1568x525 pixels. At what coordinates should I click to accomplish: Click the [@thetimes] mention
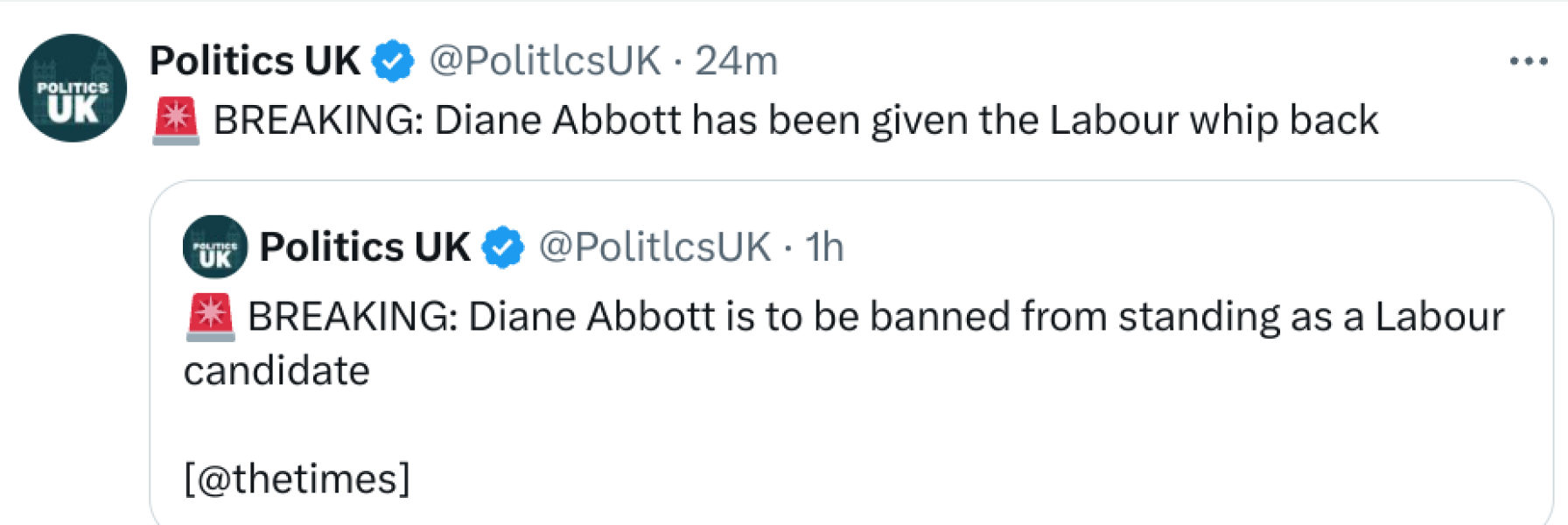click(297, 479)
